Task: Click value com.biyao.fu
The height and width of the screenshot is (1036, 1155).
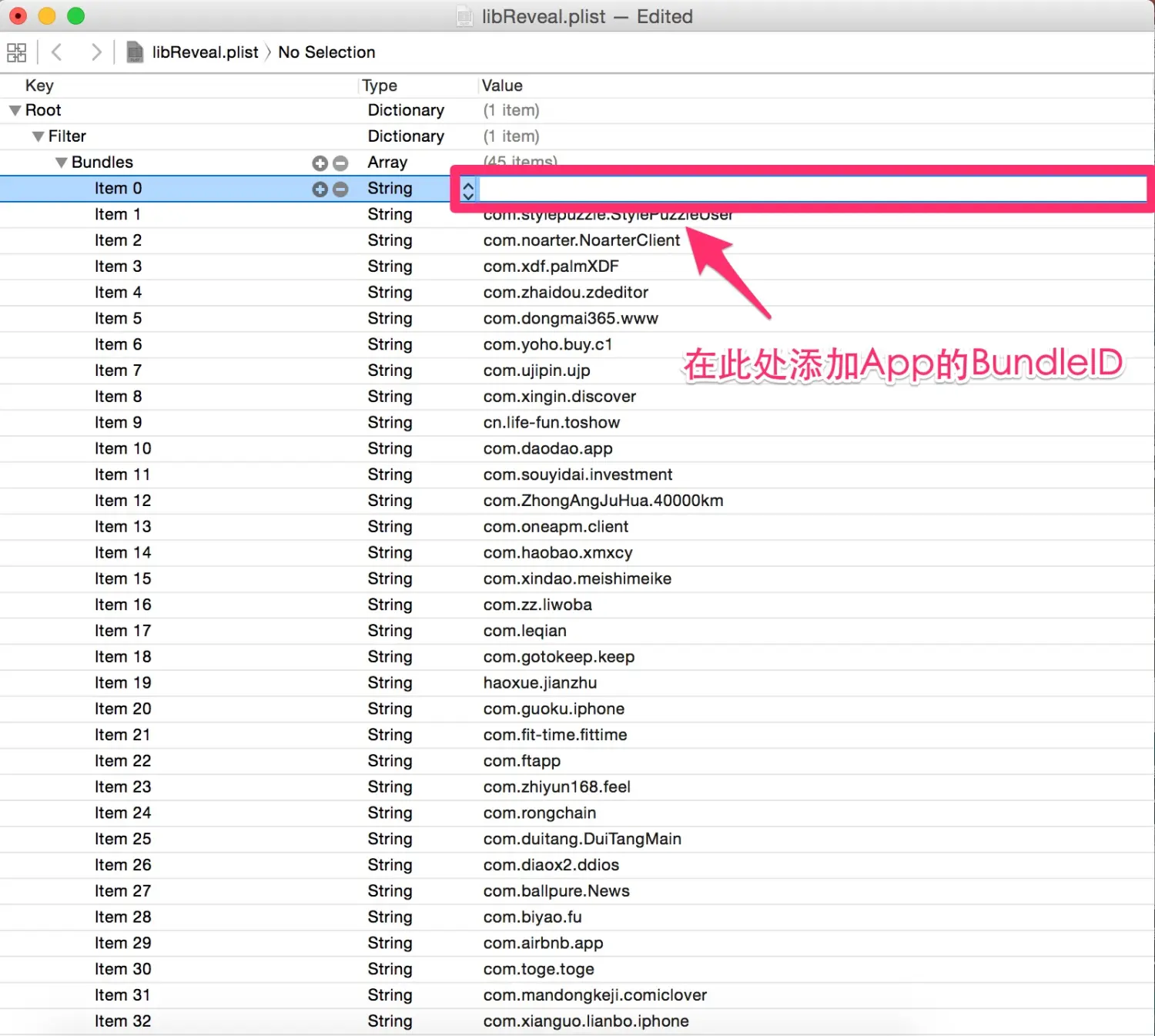Action: [532, 917]
